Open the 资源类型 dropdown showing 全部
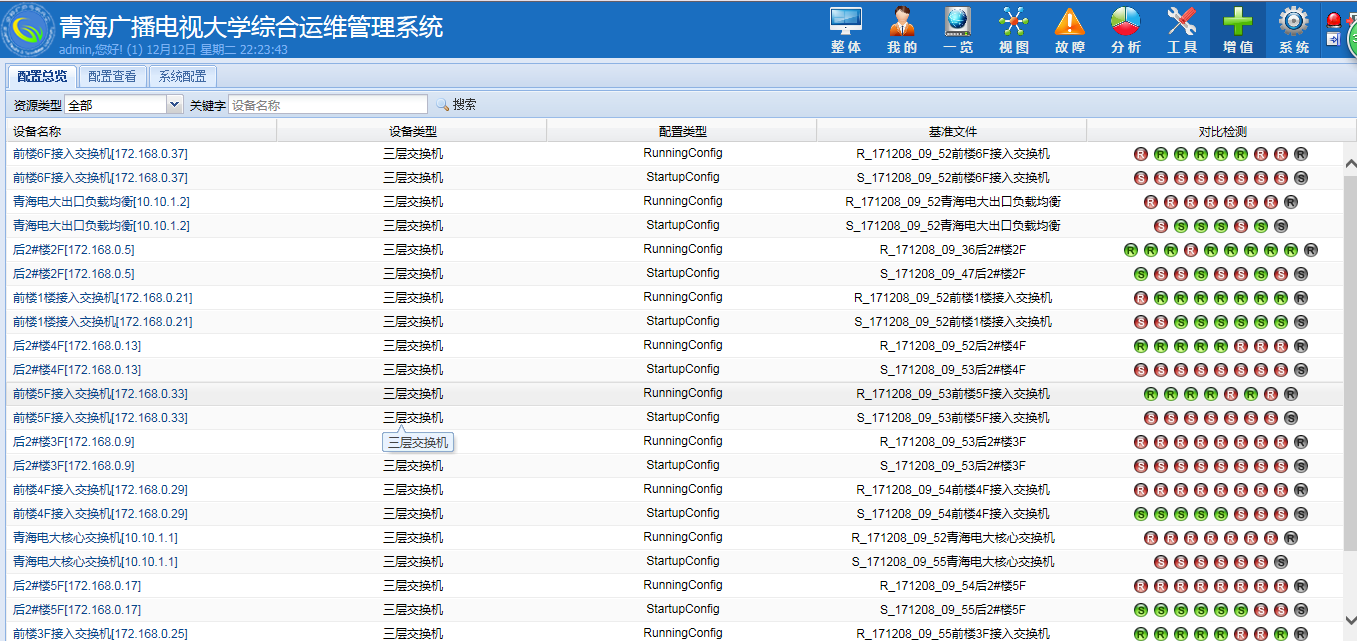This screenshot has width=1357, height=641. (123, 105)
